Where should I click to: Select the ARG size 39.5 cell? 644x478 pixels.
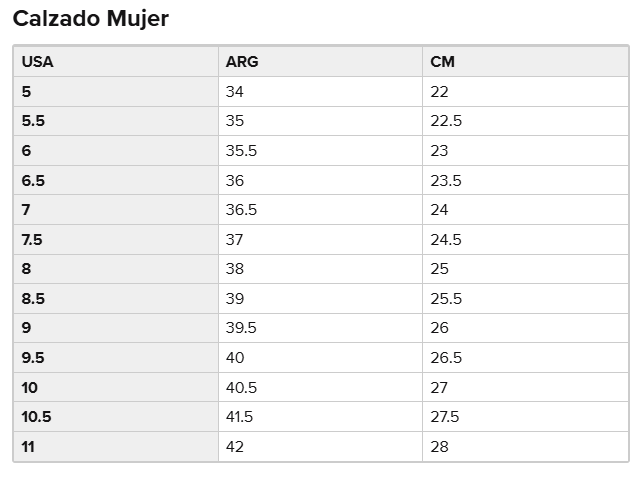point(241,328)
